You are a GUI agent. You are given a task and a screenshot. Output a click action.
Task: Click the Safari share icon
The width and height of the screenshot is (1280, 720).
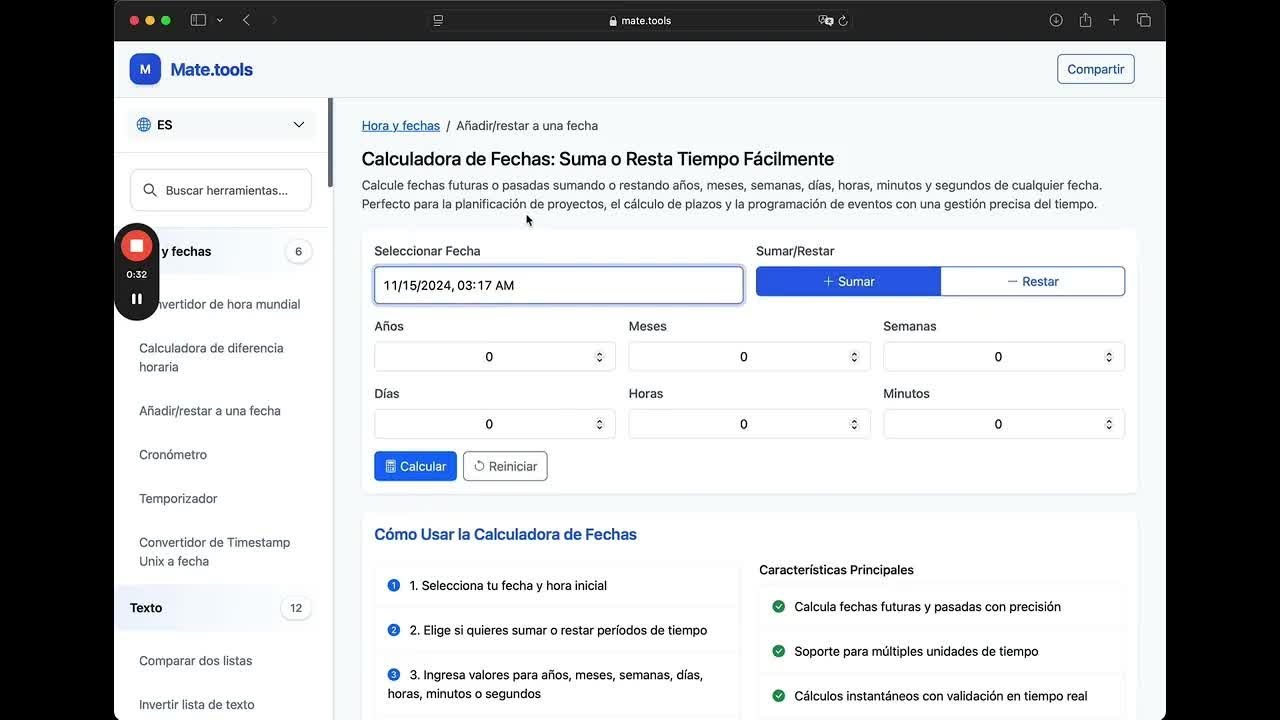(x=1085, y=20)
